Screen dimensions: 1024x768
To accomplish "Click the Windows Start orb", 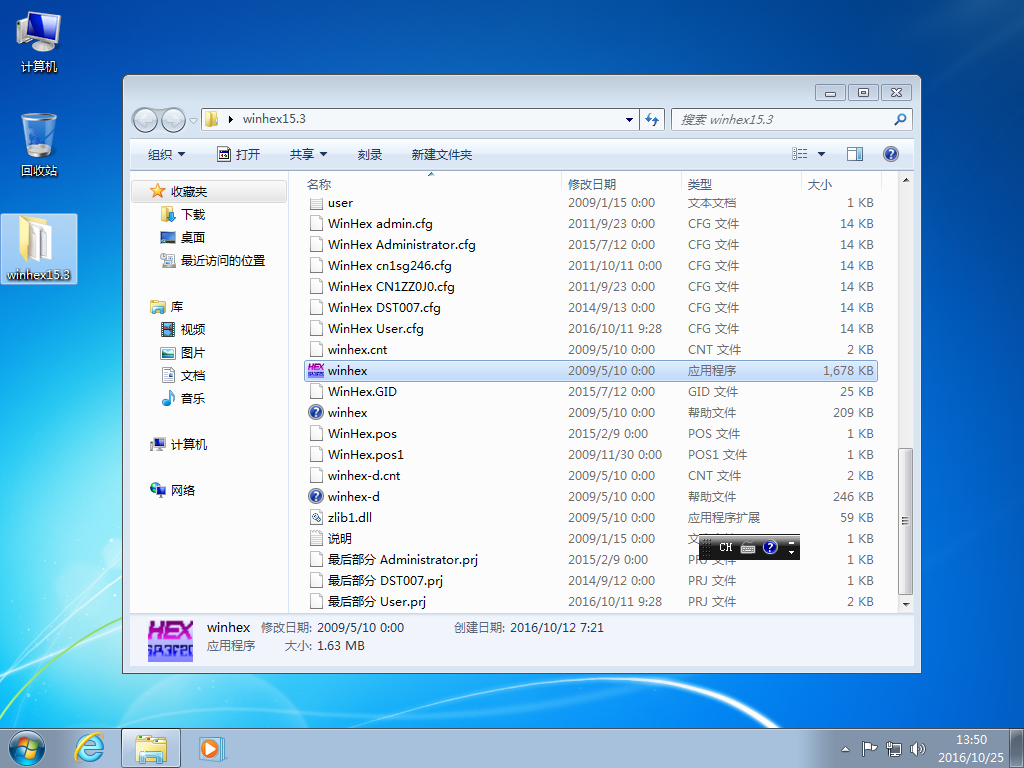I will click(27, 748).
